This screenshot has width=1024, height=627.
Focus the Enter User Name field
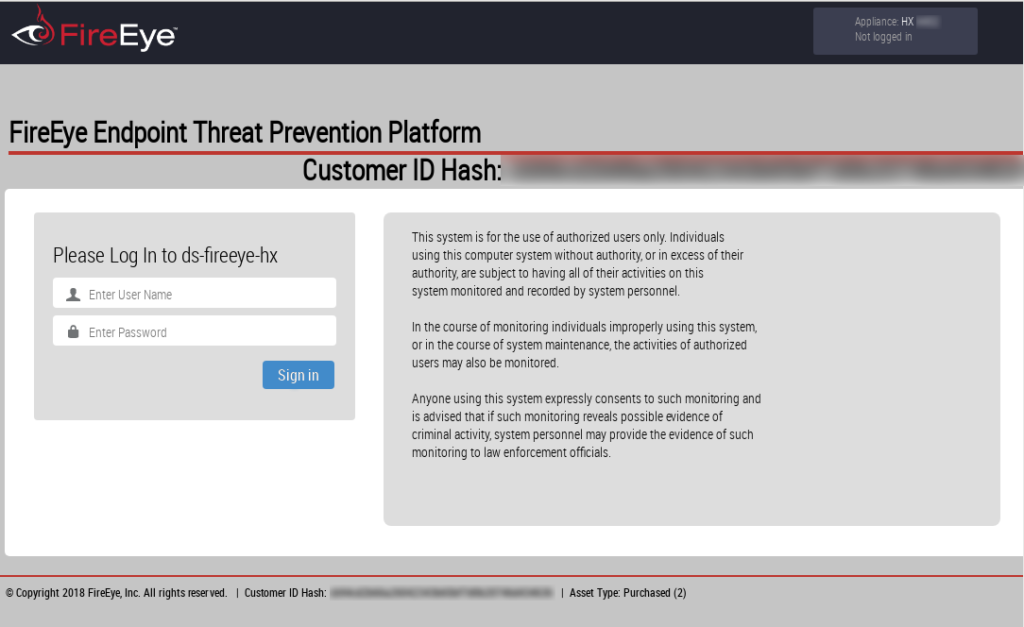(x=195, y=293)
